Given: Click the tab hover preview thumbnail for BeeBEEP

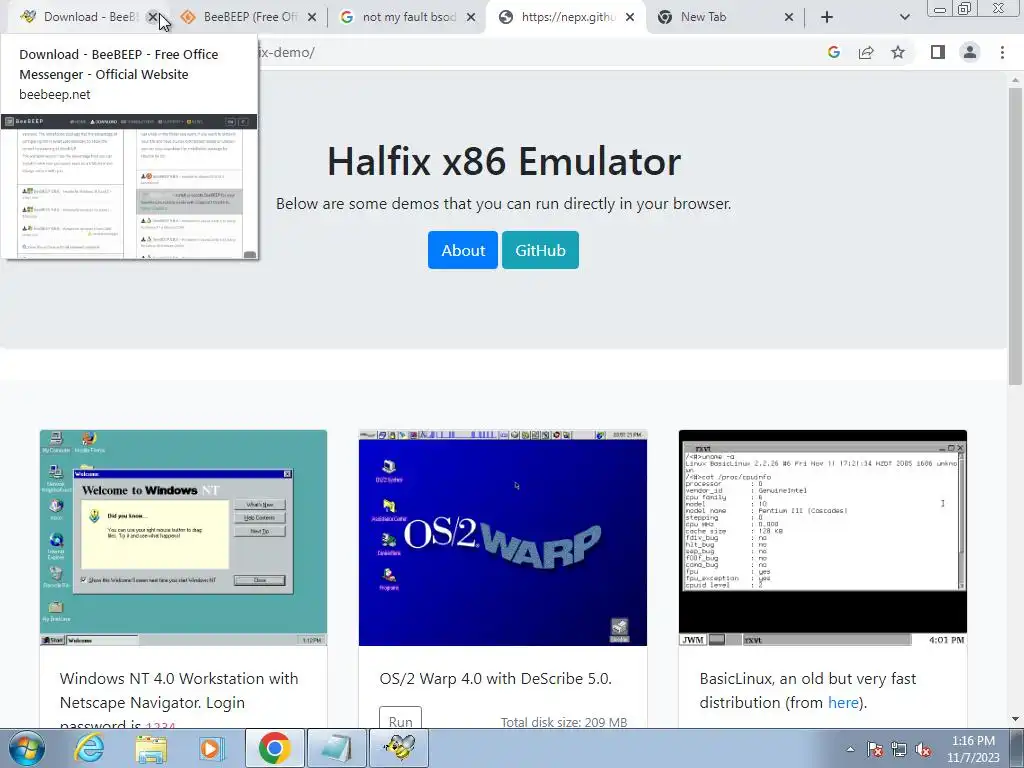Looking at the screenshot, I should coord(129,187).
